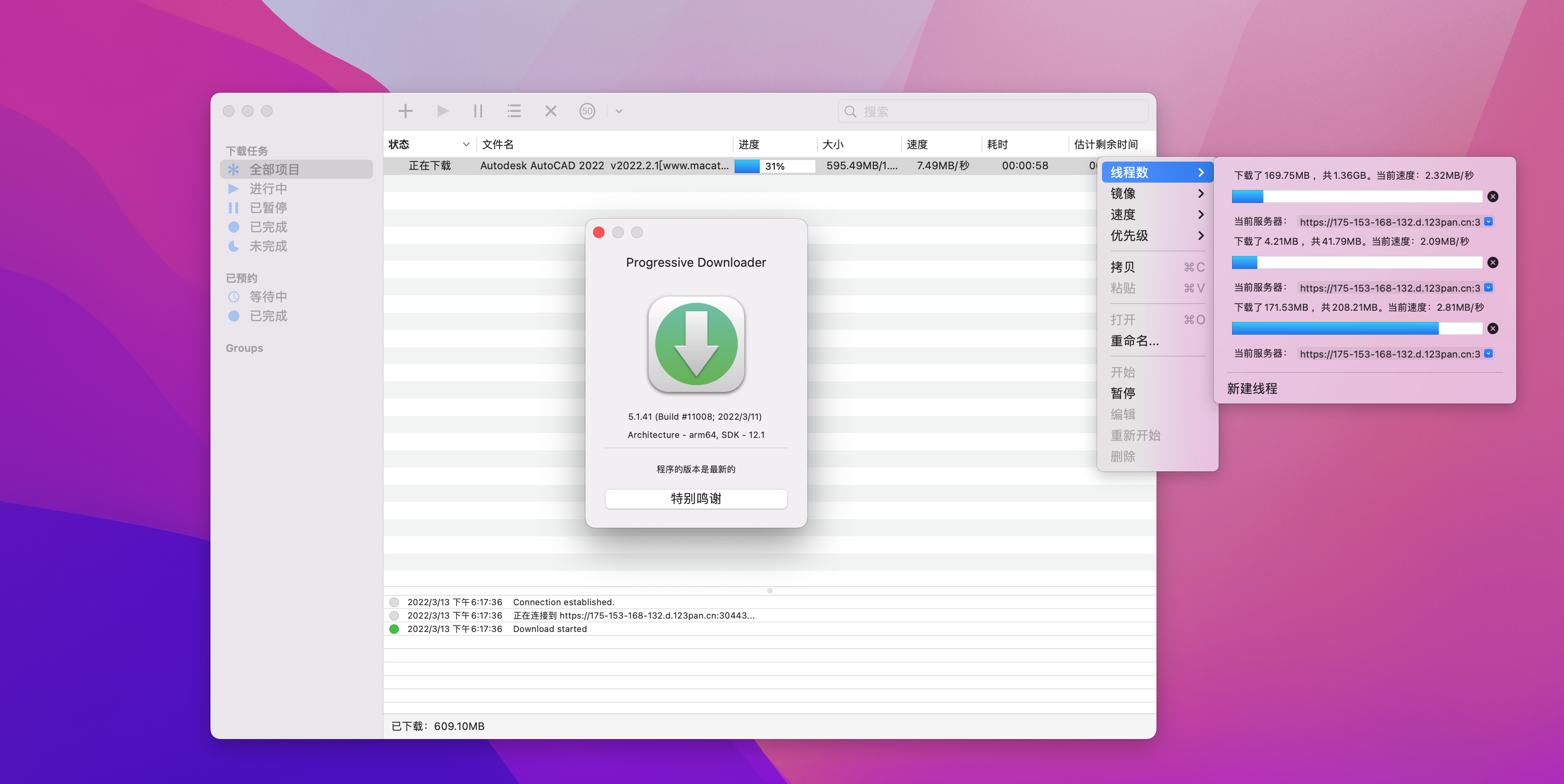Viewport: 1564px width, 784px height.
Task: Click the AutoCAD download 31% progress bar
Action: 774,166
